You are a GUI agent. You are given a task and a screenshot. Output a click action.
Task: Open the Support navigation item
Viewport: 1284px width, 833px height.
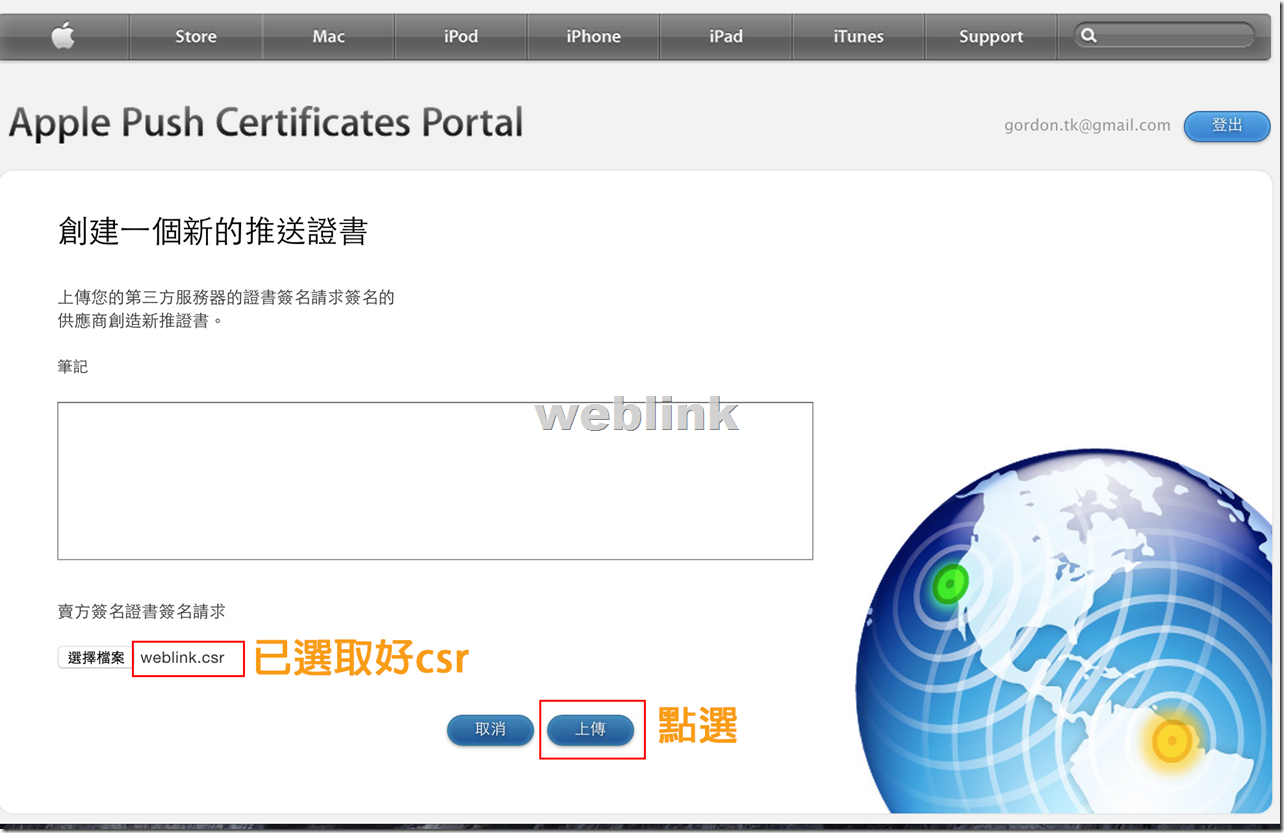991,36
